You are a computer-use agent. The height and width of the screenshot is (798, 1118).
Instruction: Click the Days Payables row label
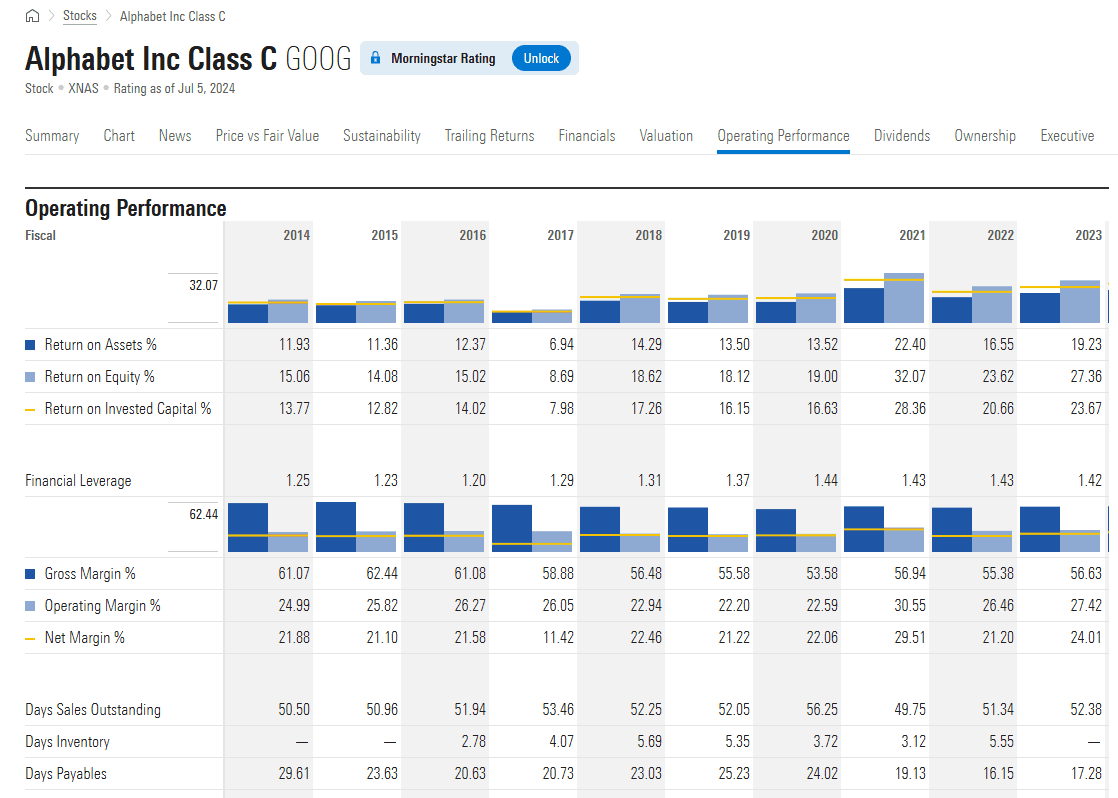click(x=66, y=774)
